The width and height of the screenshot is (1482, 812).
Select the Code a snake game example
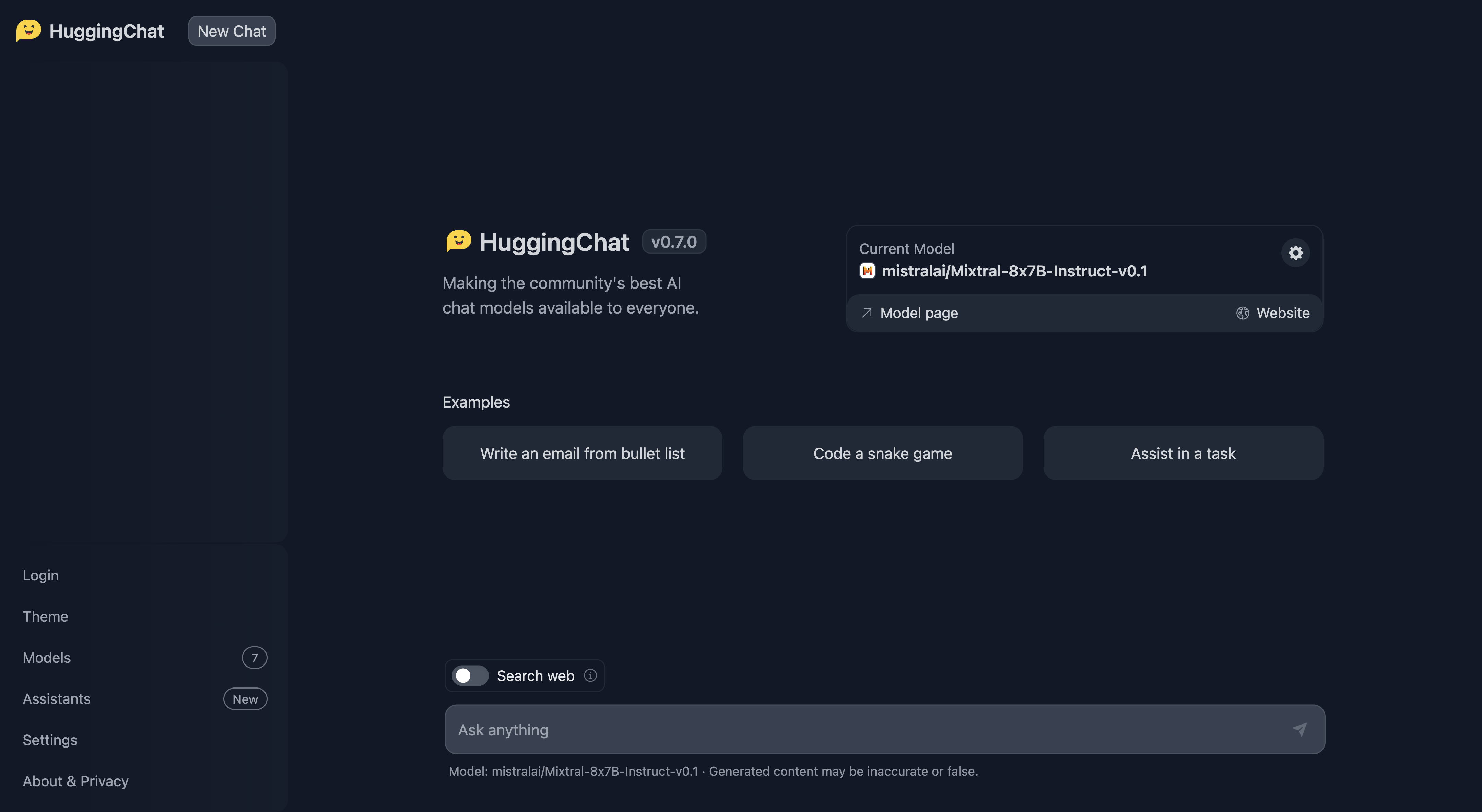click(883, 453)
